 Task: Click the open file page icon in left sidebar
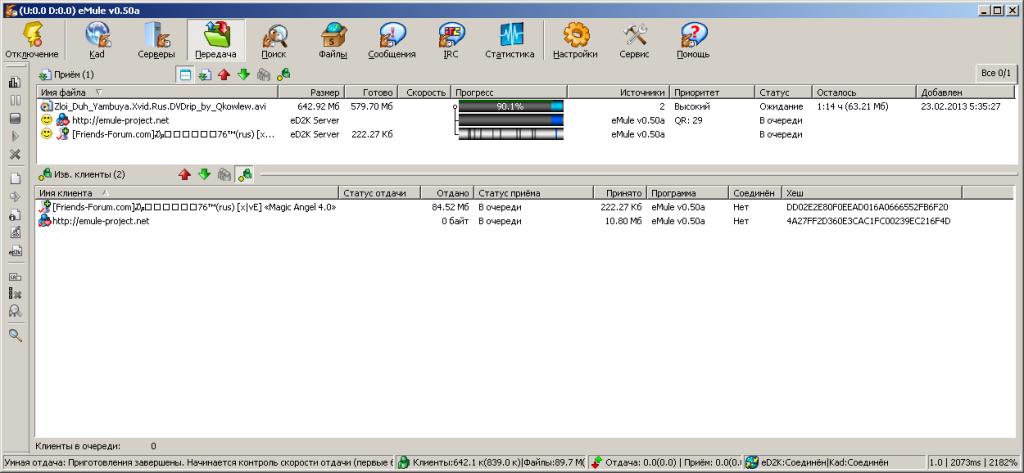15,178
